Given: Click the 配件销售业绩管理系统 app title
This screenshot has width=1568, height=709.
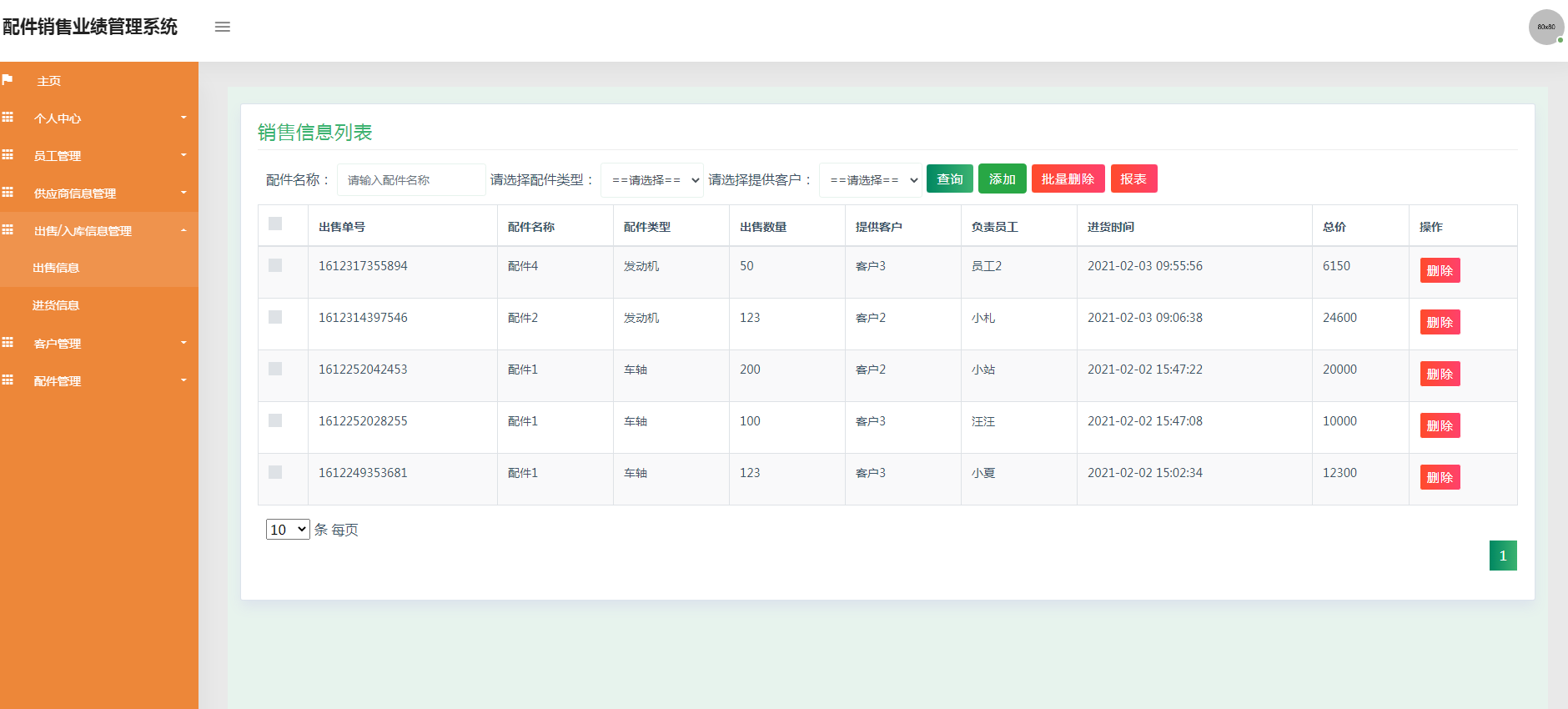Looking at the screenshot, I should click(x=90, y=27).
